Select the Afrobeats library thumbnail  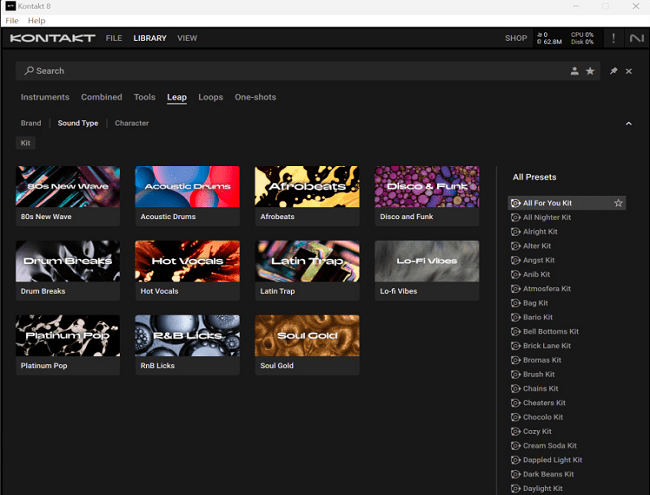pos(307,186)
